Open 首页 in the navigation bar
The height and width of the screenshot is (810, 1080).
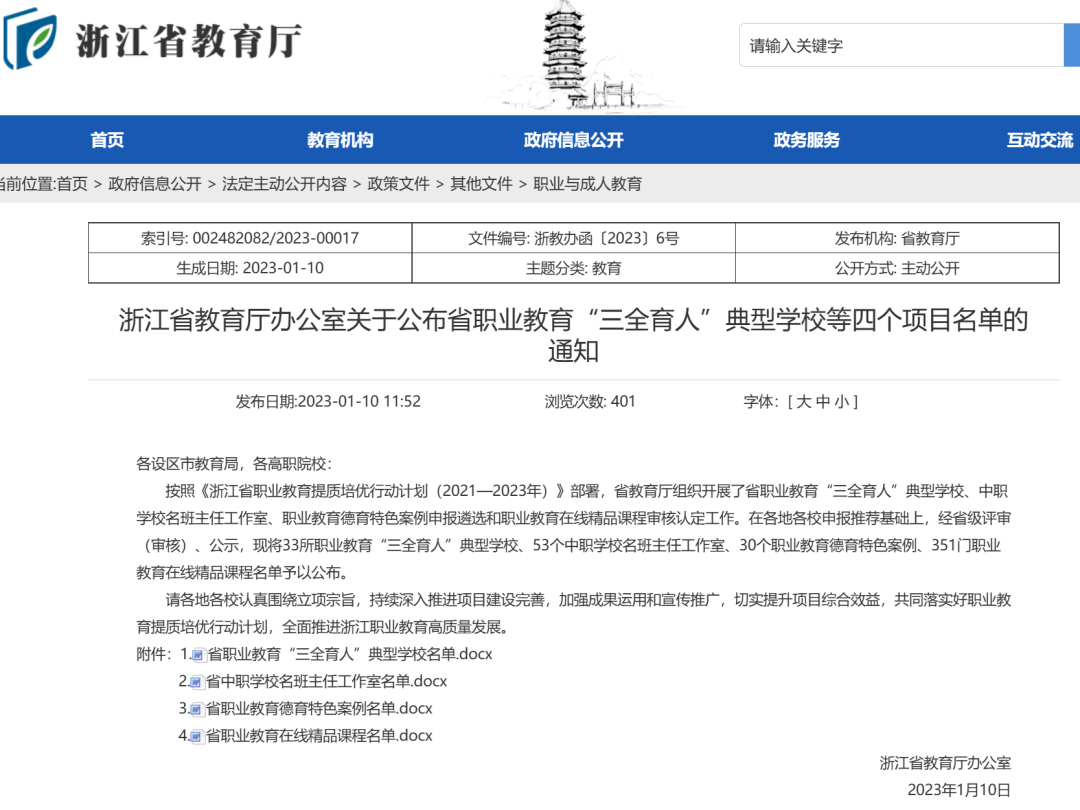(107, 140)
